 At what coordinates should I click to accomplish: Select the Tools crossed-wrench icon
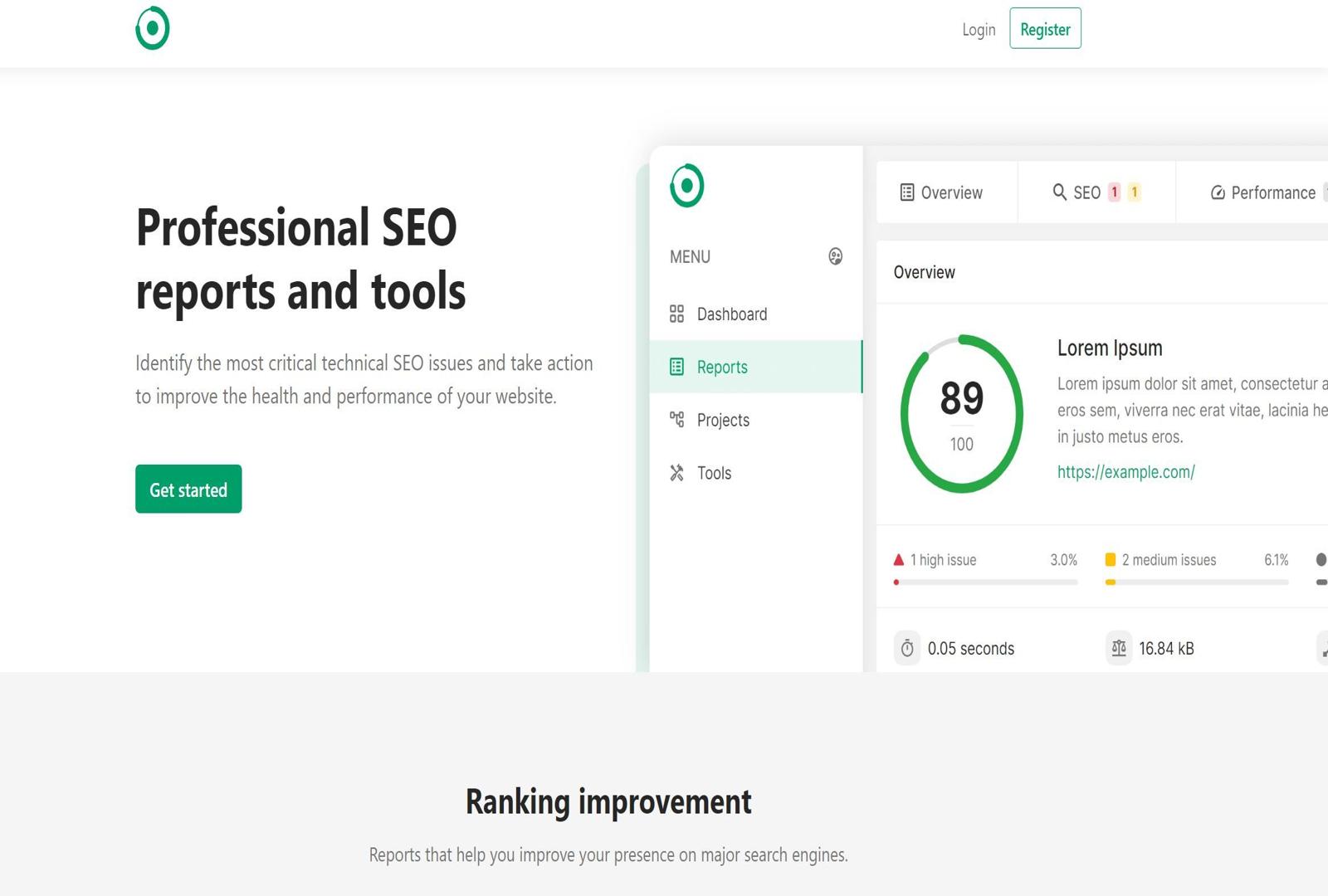tap(676, 473)
